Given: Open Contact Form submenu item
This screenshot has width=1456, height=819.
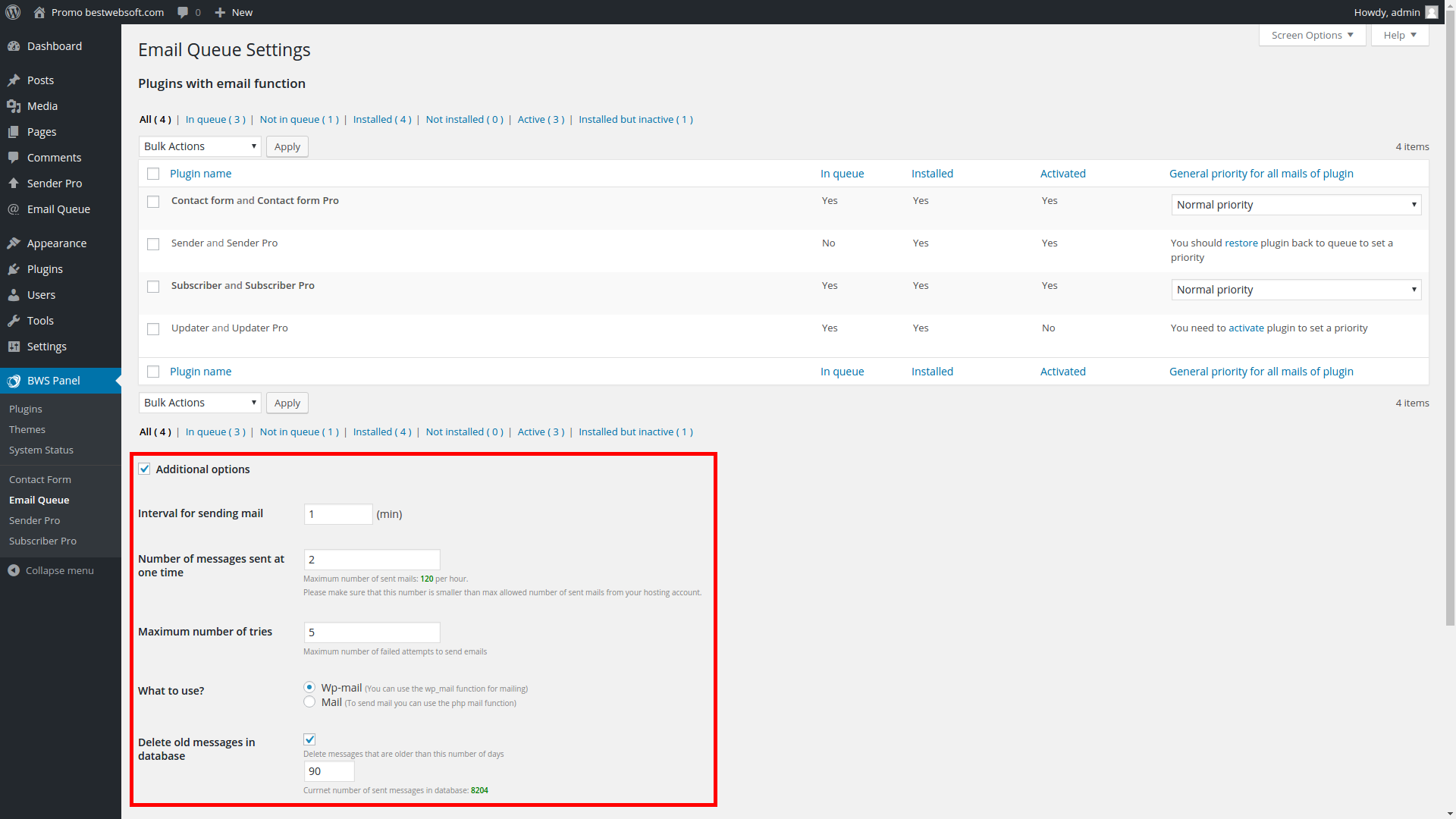Looking at the screenshot, I should click(x=40, y=479).
